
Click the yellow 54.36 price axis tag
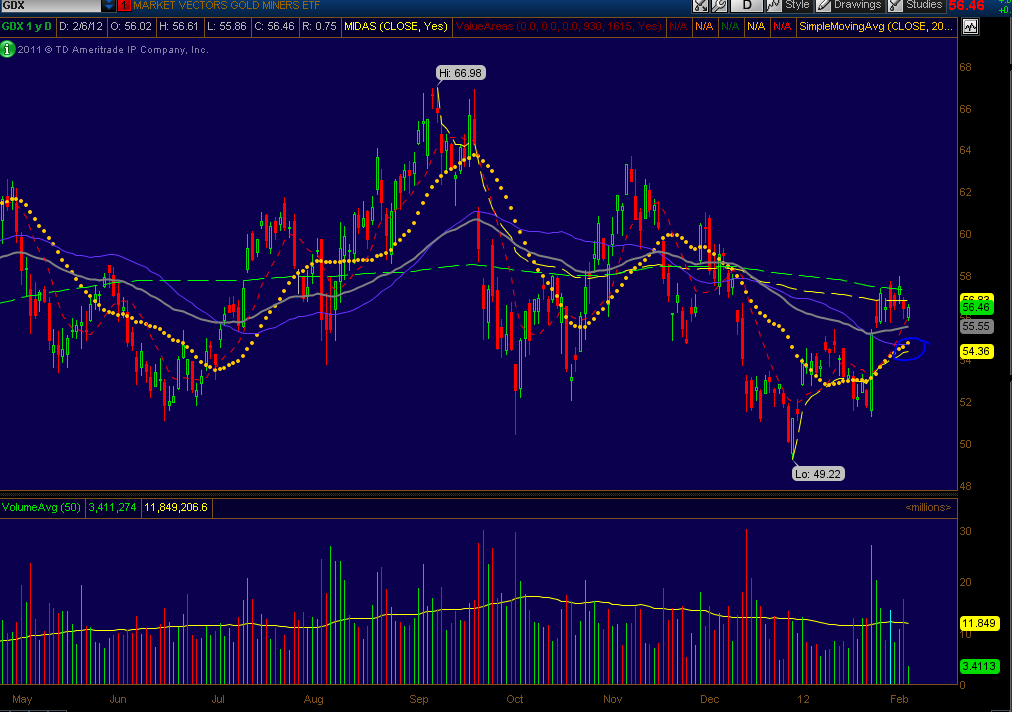[976, 351]
